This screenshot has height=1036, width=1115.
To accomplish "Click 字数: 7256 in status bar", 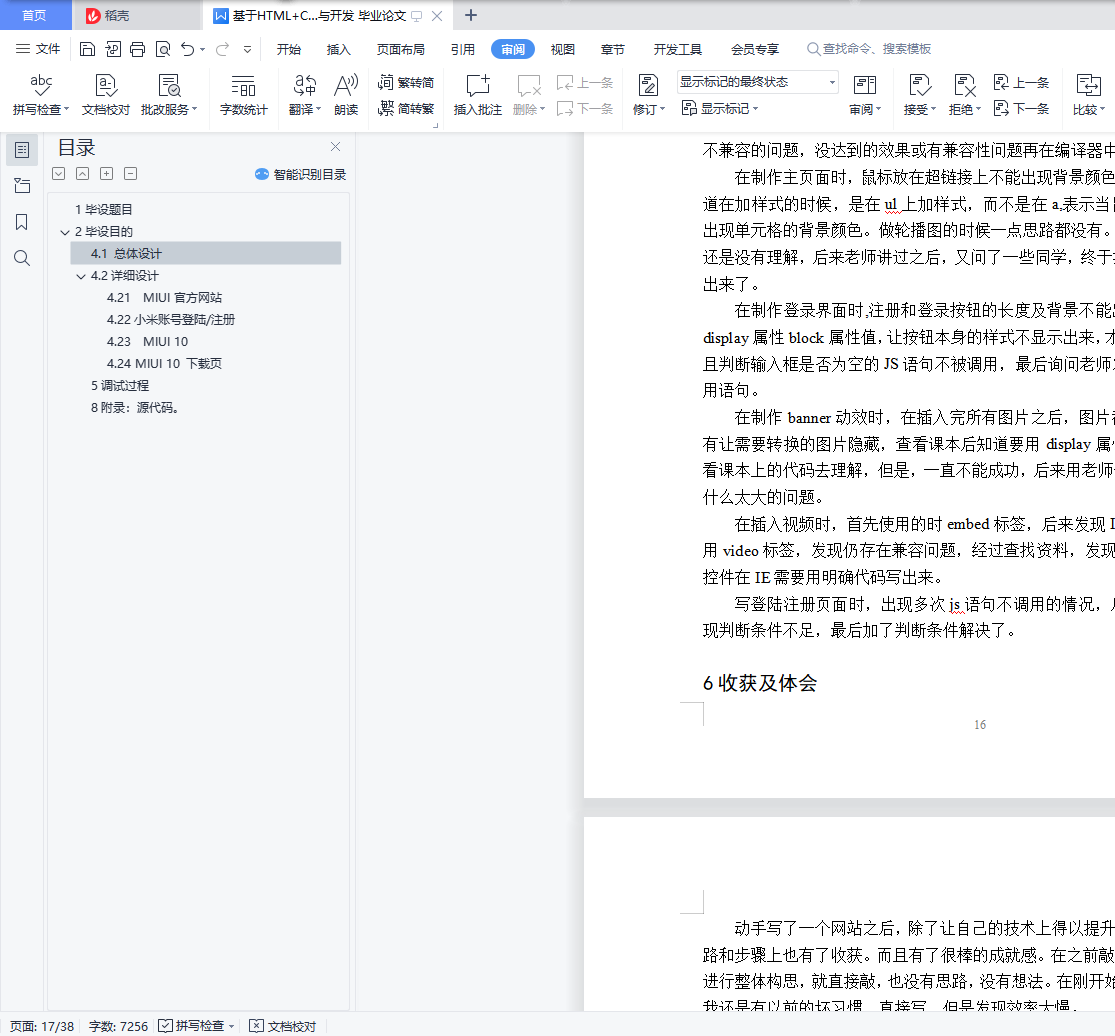I will pyautogui.click(x=118, y=1026).
